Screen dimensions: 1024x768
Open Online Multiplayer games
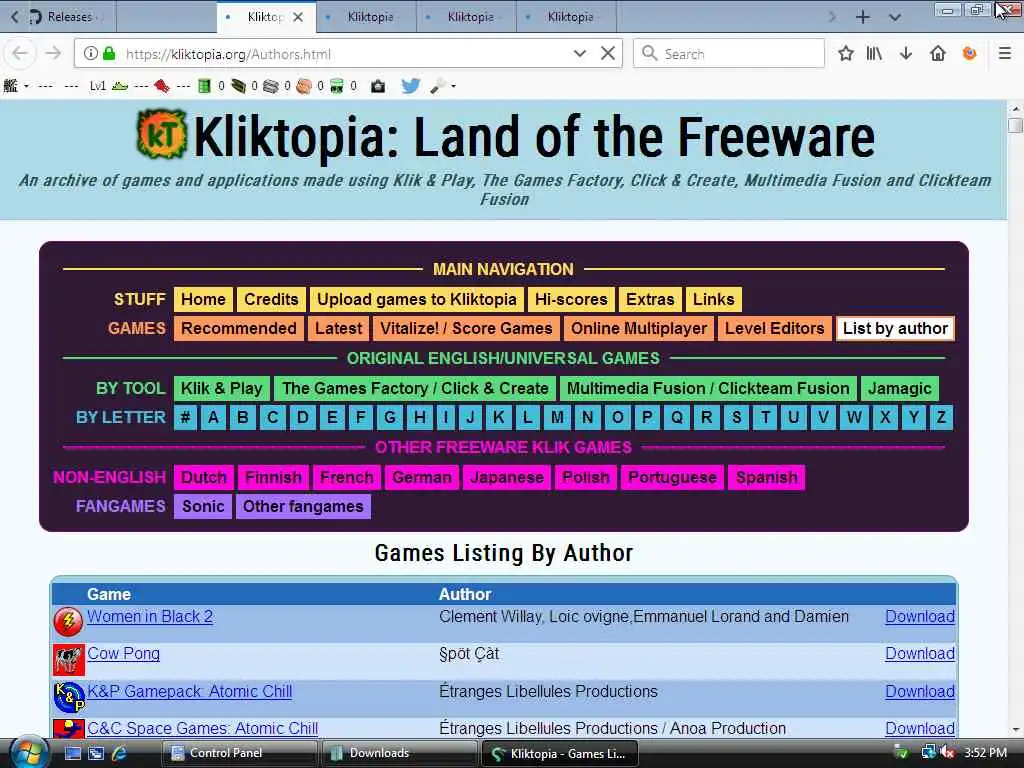(x=639, y=328)
